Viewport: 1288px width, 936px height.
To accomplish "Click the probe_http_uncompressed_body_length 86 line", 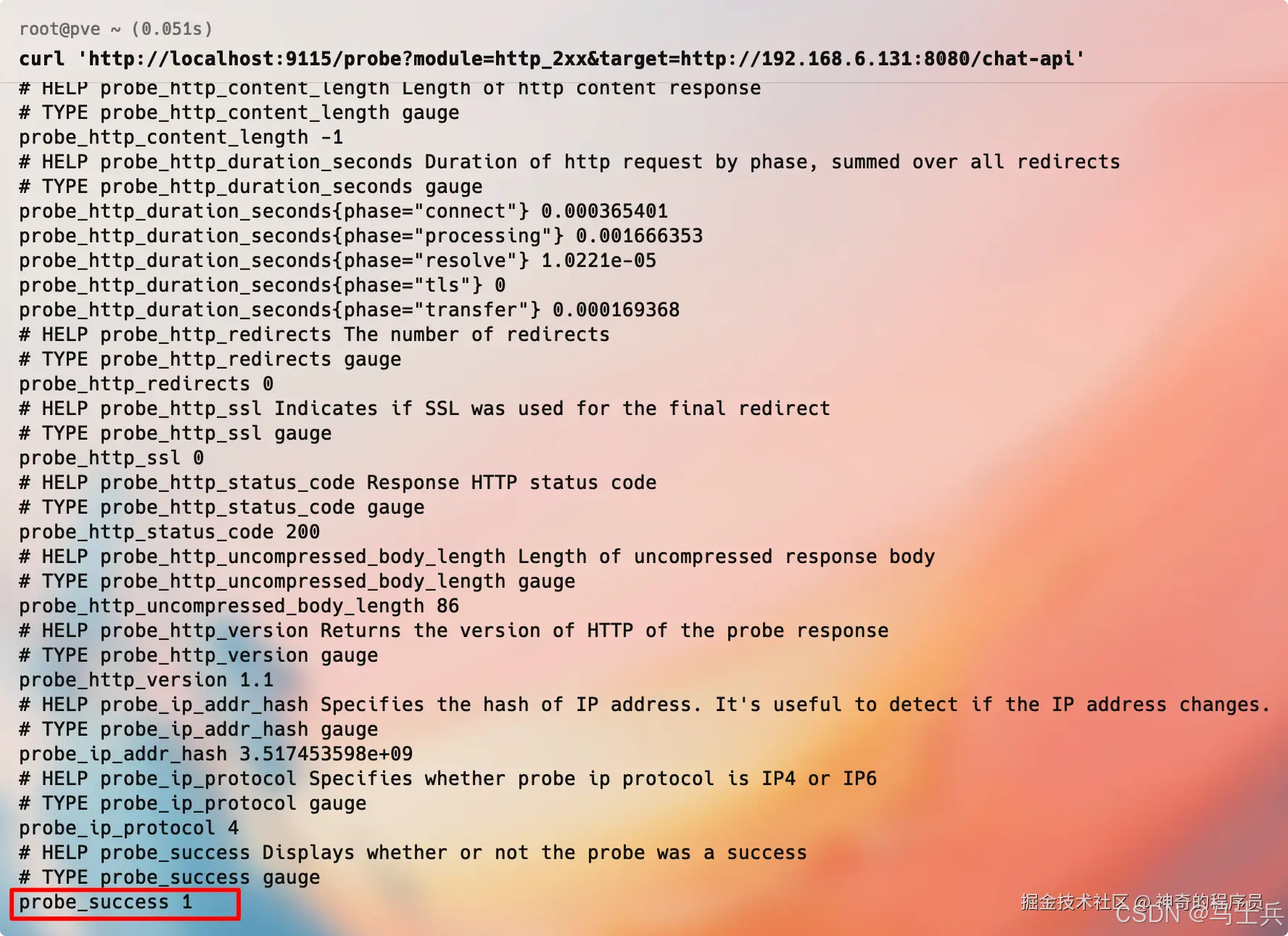I will point(239,606).
